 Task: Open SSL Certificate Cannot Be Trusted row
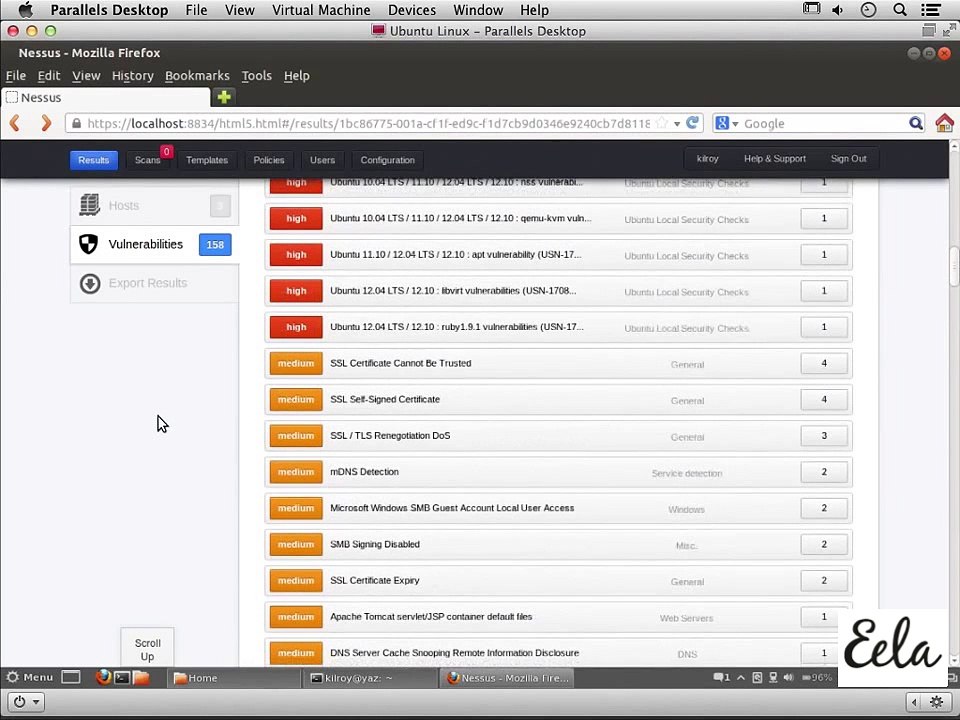pyautogui.click(x=558, y=364)
